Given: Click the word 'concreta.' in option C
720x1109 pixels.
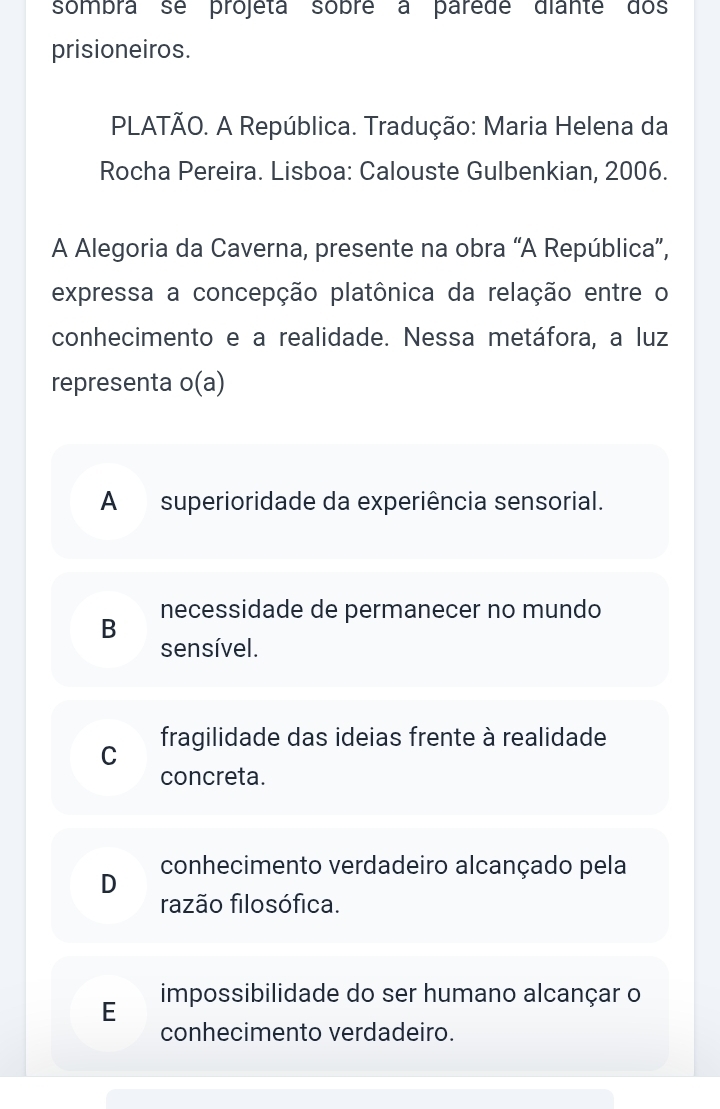Looking at the screenshot, I should 213,777.
